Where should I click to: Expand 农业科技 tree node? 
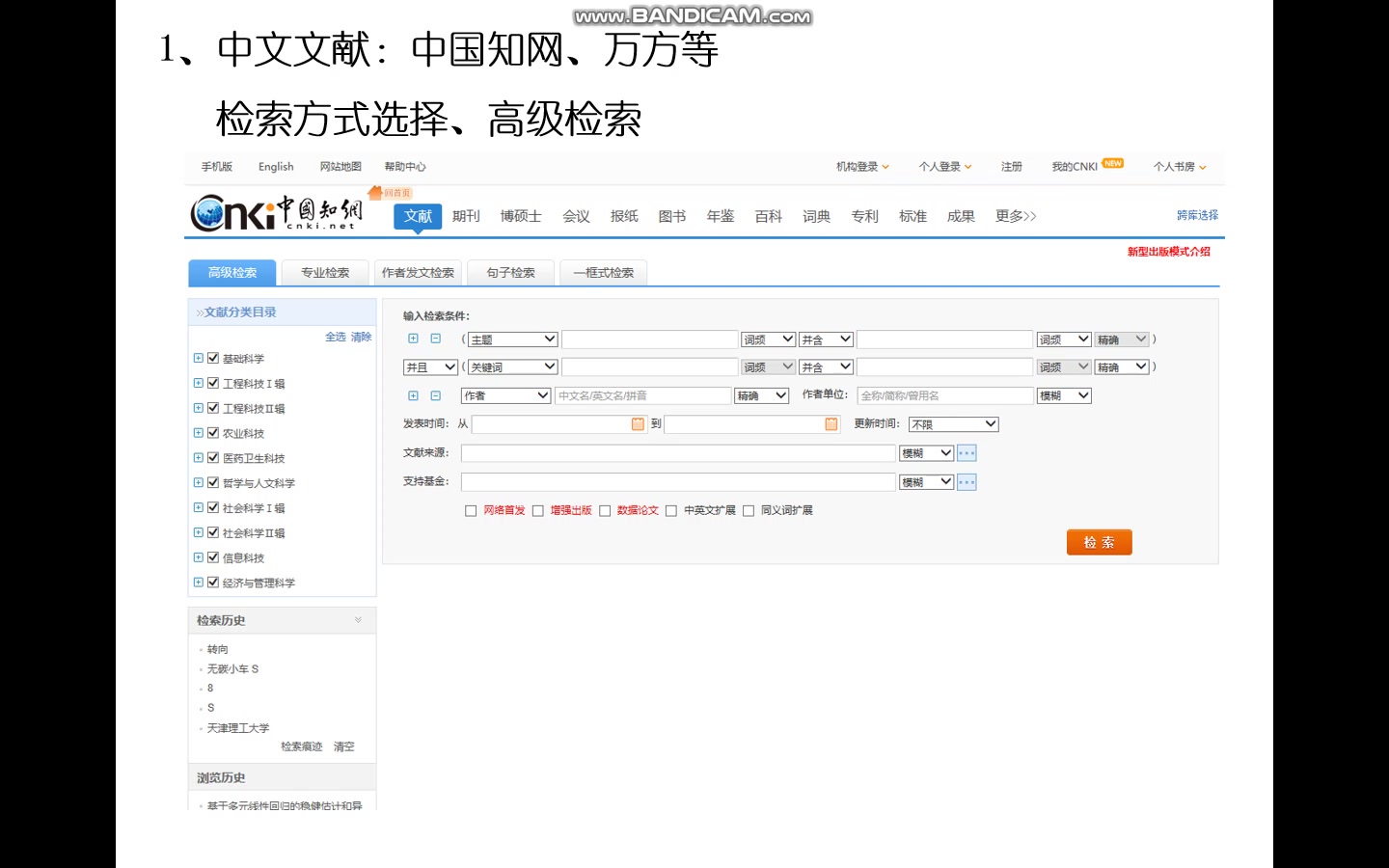tap(198, 433)
